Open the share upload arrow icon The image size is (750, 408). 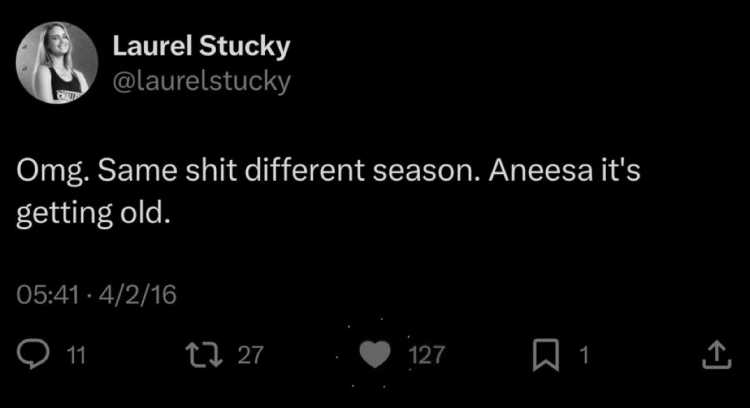click(717, 354)
